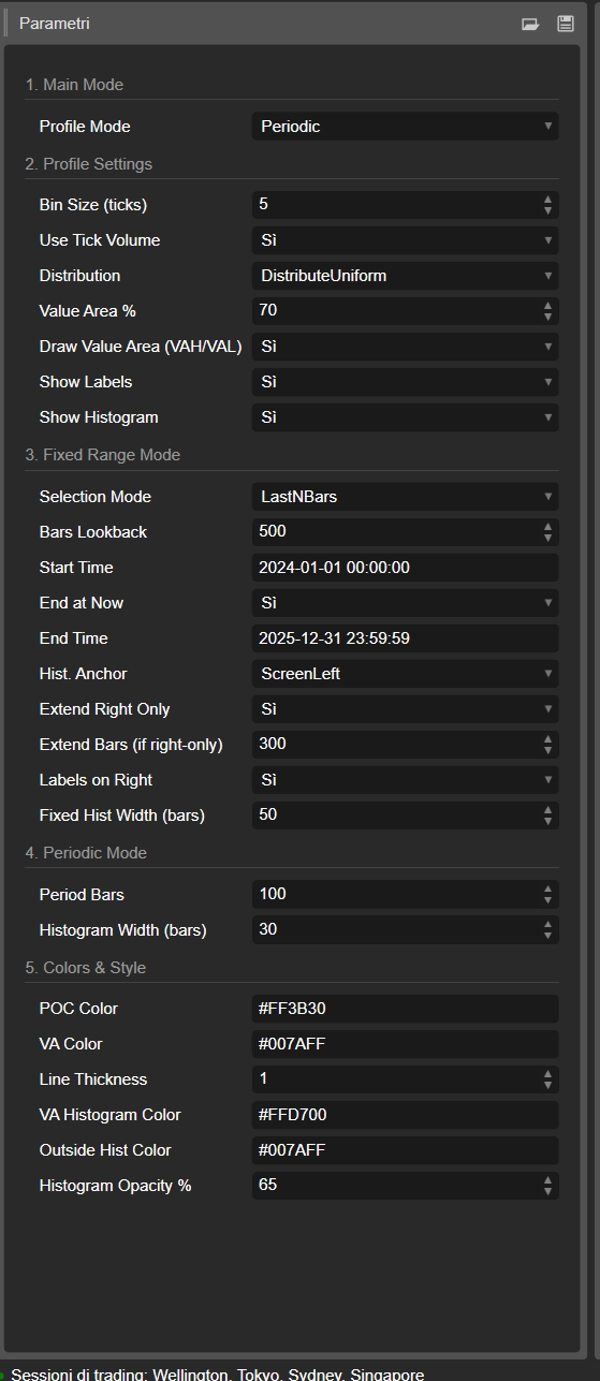The height and width of the screenshot is (1381, 600).
Task: Open the Hist. Anchor dropdown showing ScreenLeft
Action: [x=404, y=673]
